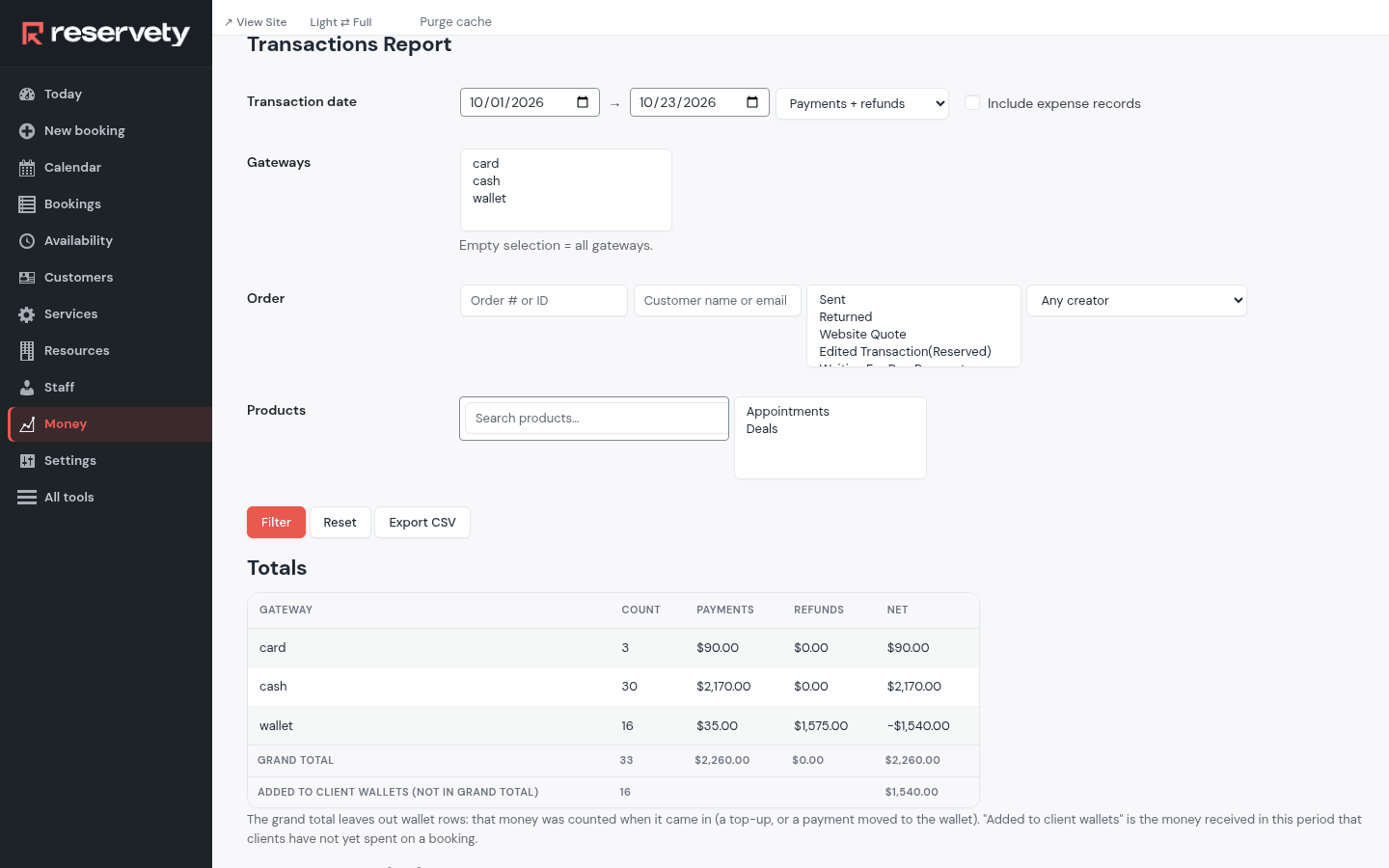Screen dimensions: 1389x868
Task: Open the end date calendar picker icon
Action: pyautogui.click(x=752, y=102)
